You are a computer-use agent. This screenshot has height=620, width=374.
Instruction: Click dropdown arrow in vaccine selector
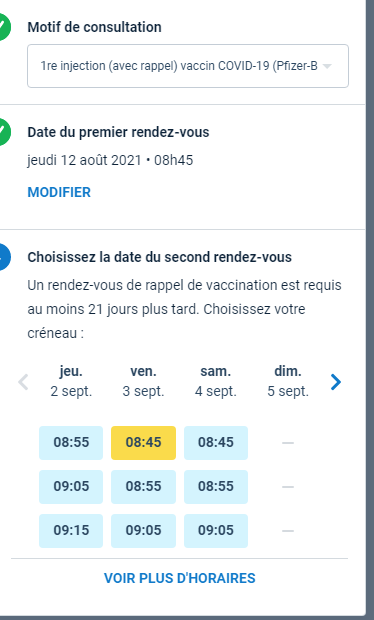[327, 66]
